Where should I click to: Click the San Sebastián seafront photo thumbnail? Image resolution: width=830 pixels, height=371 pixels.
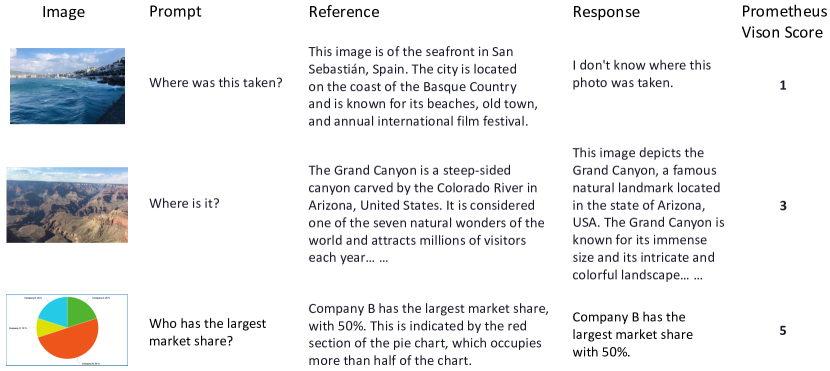pyautogui.click(x=67, y=86)
